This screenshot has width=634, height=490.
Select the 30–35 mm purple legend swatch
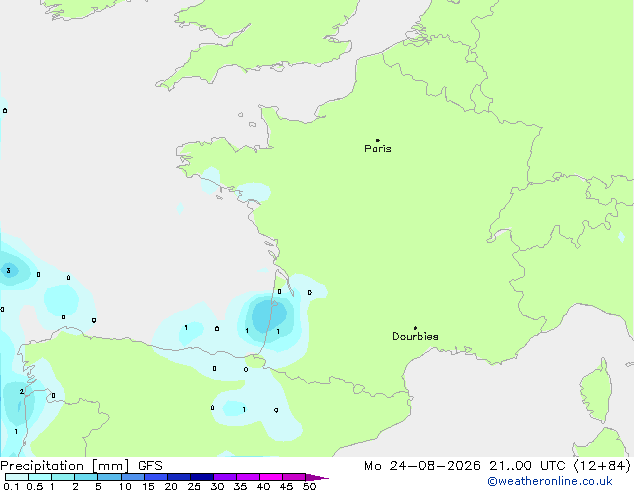[225, 477]
